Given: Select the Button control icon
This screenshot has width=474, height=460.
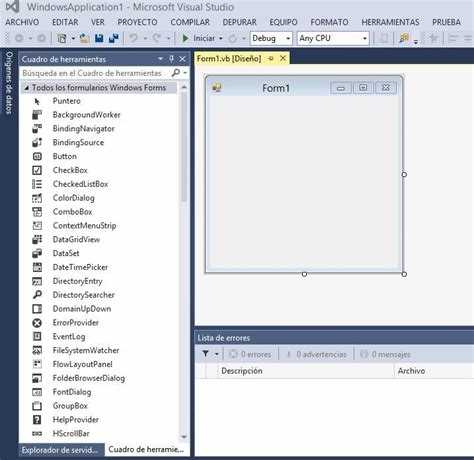Looking at the screenshot, I should [37, 156].
